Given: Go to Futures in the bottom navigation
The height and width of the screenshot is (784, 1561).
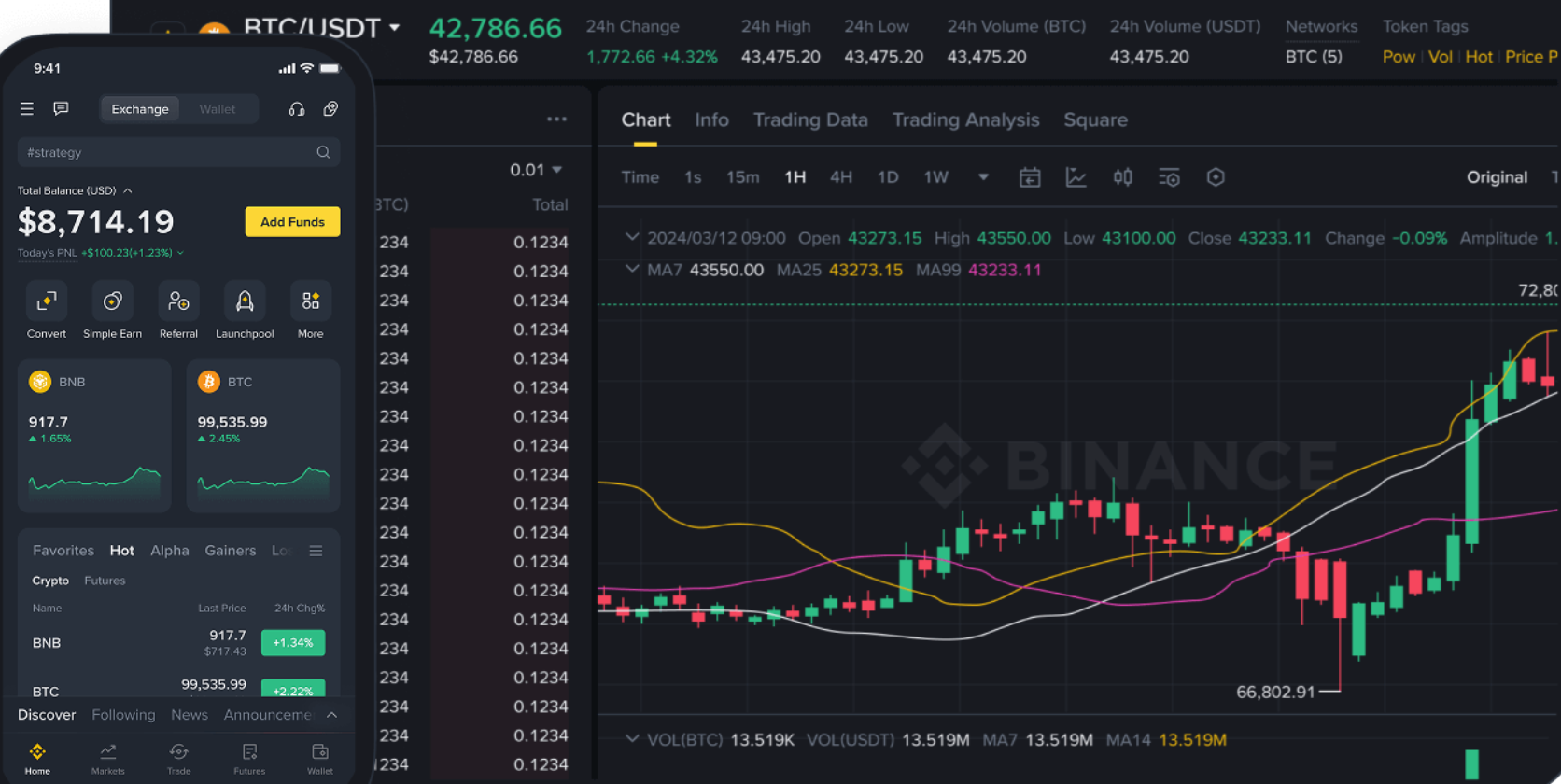Looking at the screenshot, I should pos(249,760).
